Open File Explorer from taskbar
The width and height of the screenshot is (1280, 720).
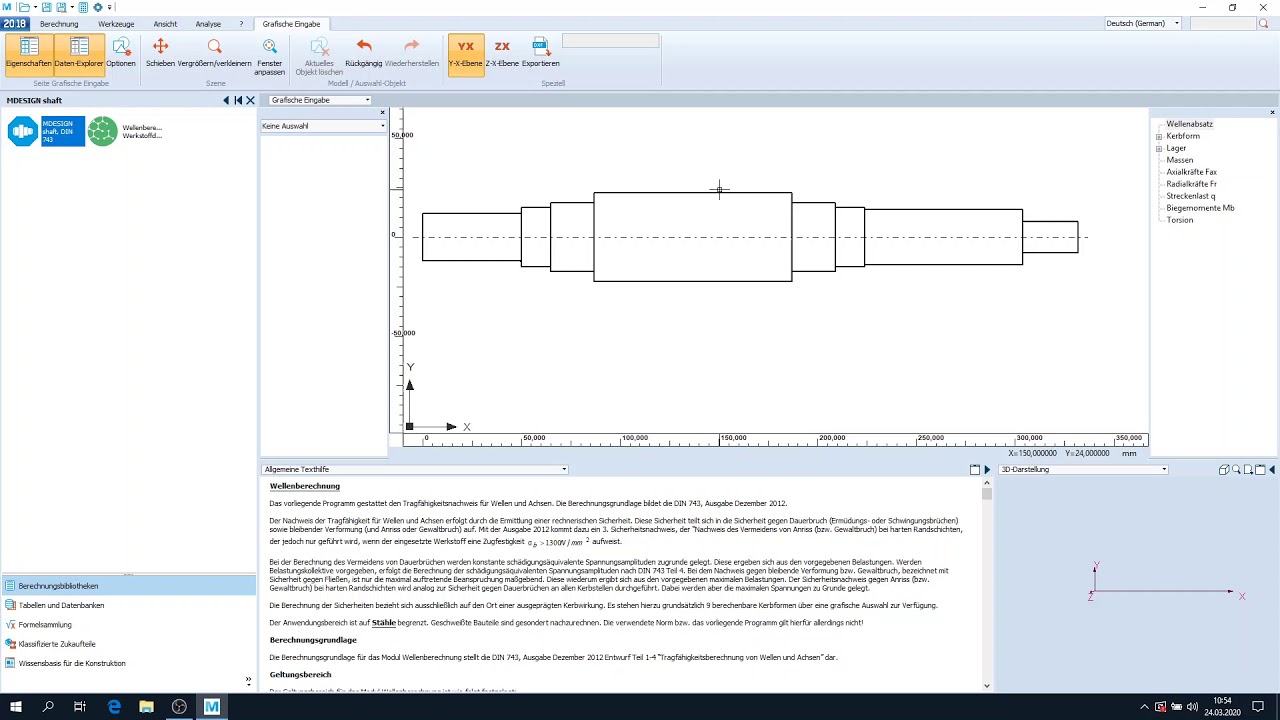(x=147, y=707)
